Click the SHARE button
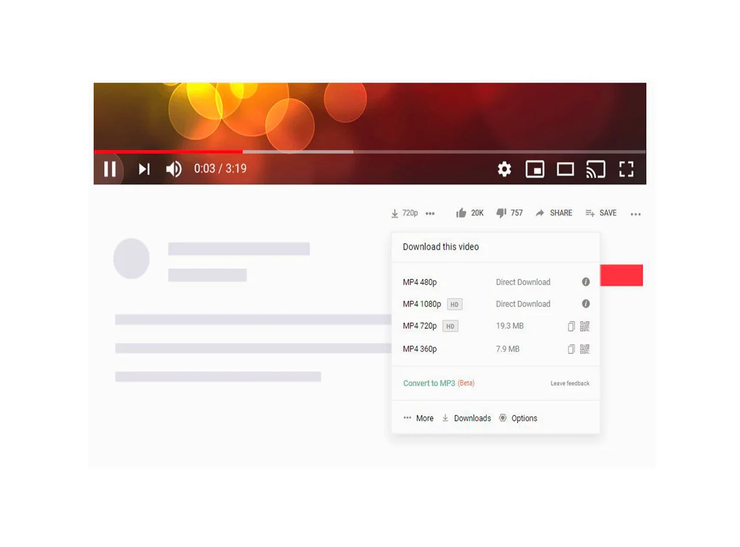This screenshot has width=740, height=547. tap(554, 213)
